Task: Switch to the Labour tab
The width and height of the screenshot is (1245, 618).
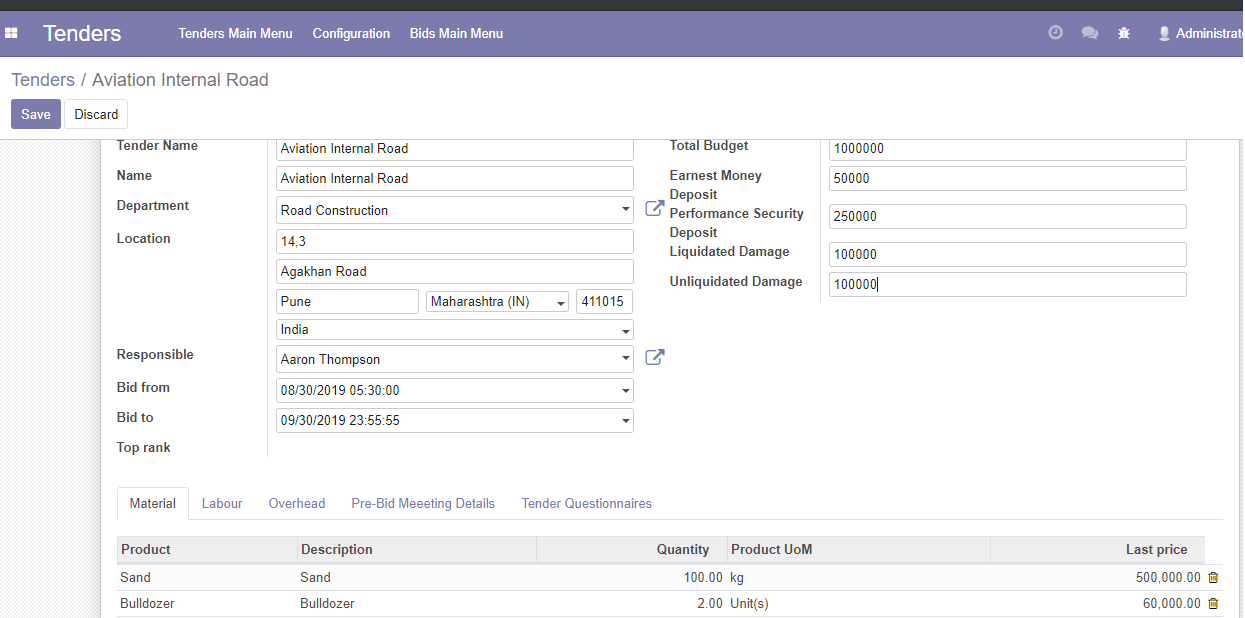Action: click(222, 503)
